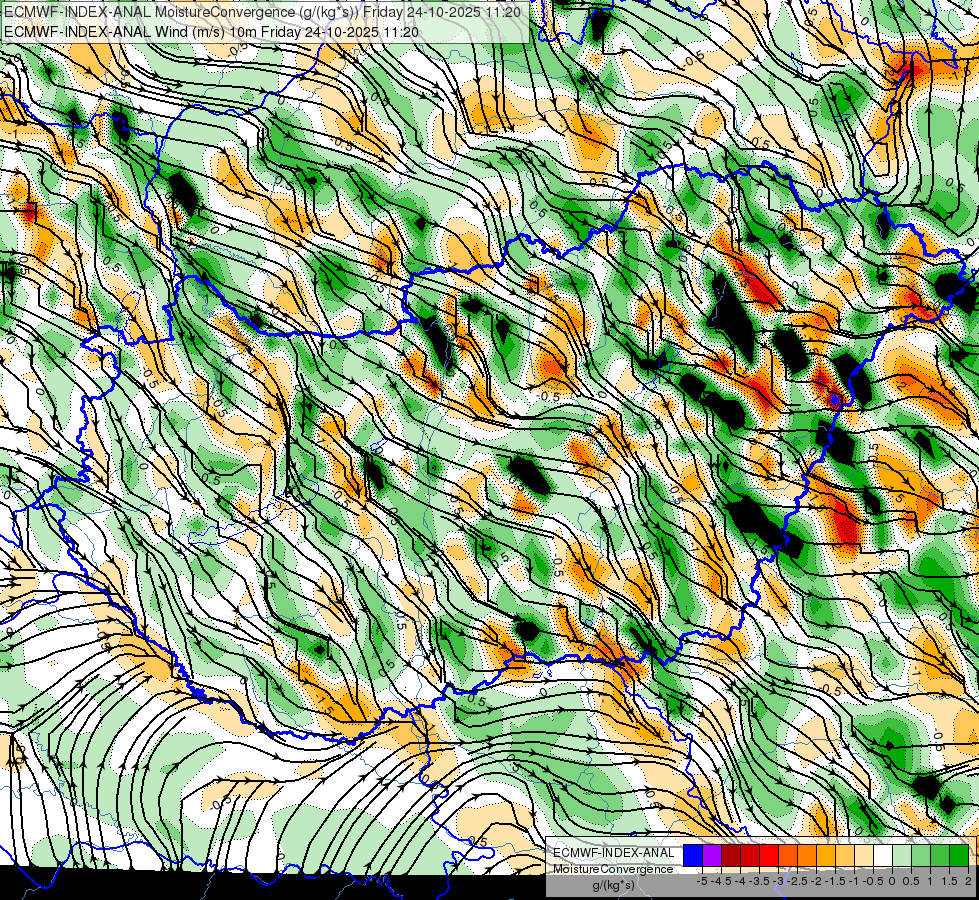The image size is (979, 900).
Task: Click the g/(kg*s) unit label in the legend
Action: click(x=614, y=886)
